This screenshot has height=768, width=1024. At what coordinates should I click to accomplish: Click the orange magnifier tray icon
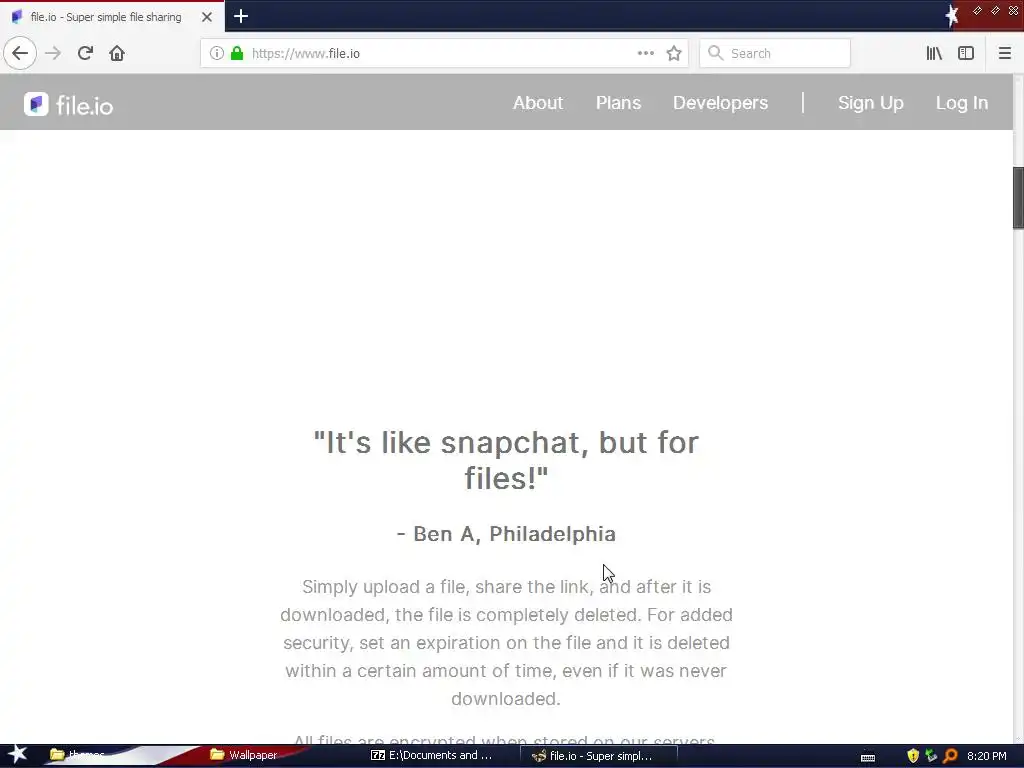coord(950,756)
